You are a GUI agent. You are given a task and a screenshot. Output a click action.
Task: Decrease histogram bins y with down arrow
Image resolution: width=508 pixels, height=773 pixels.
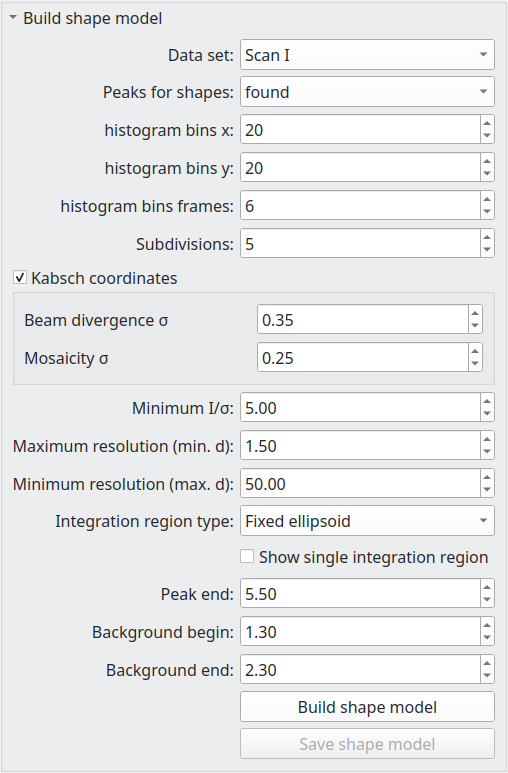487,174
